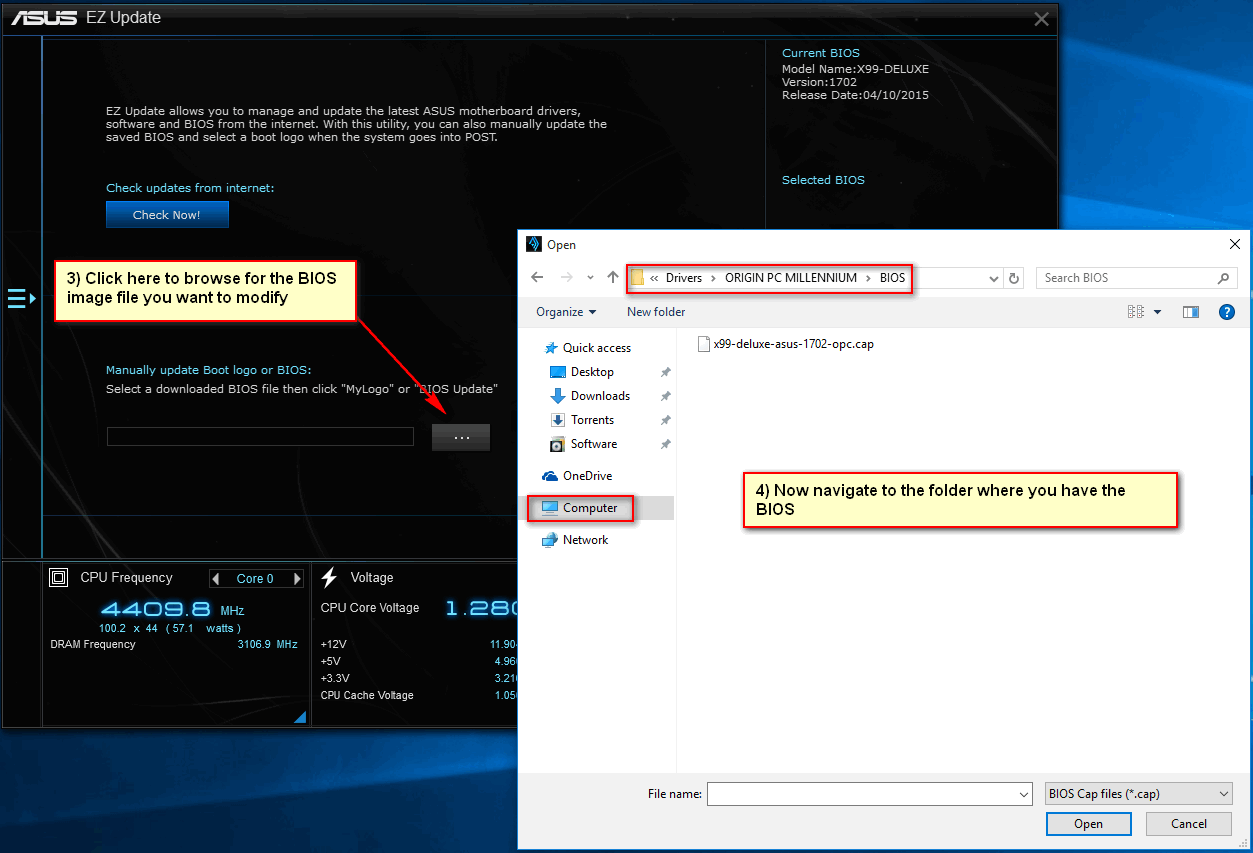Image resolution: width=1253 pixels, height=853 pixels.
Task: Click the 'Model Name:X99-DELUXE' text
Action: click(x=855, y=69)
